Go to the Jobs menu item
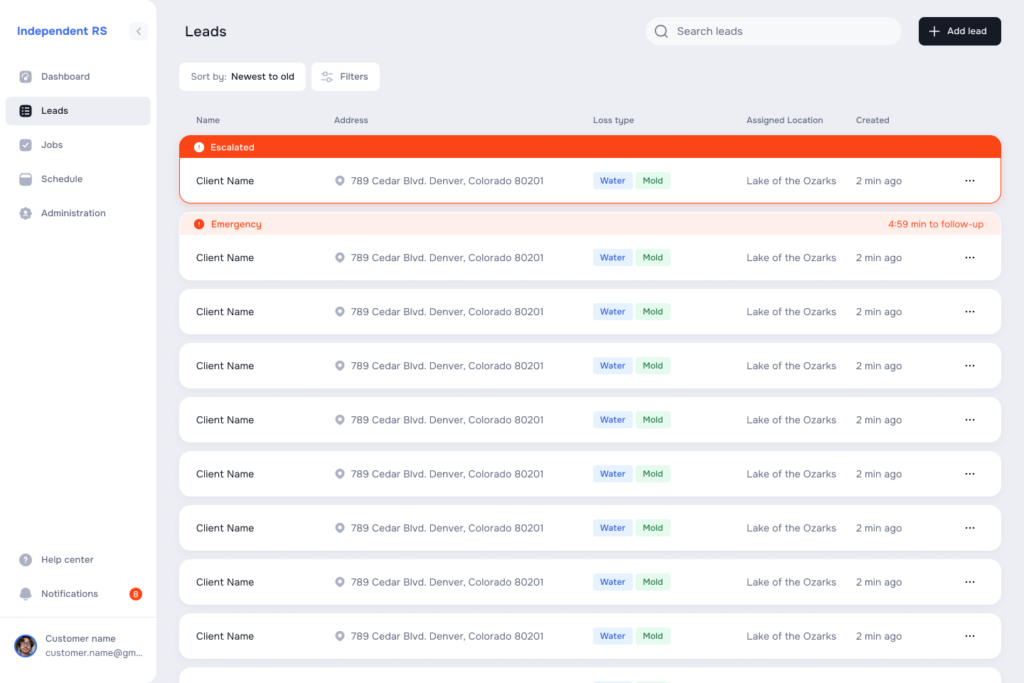Screen dimensions: 1024x683 [x=52, y=145]
